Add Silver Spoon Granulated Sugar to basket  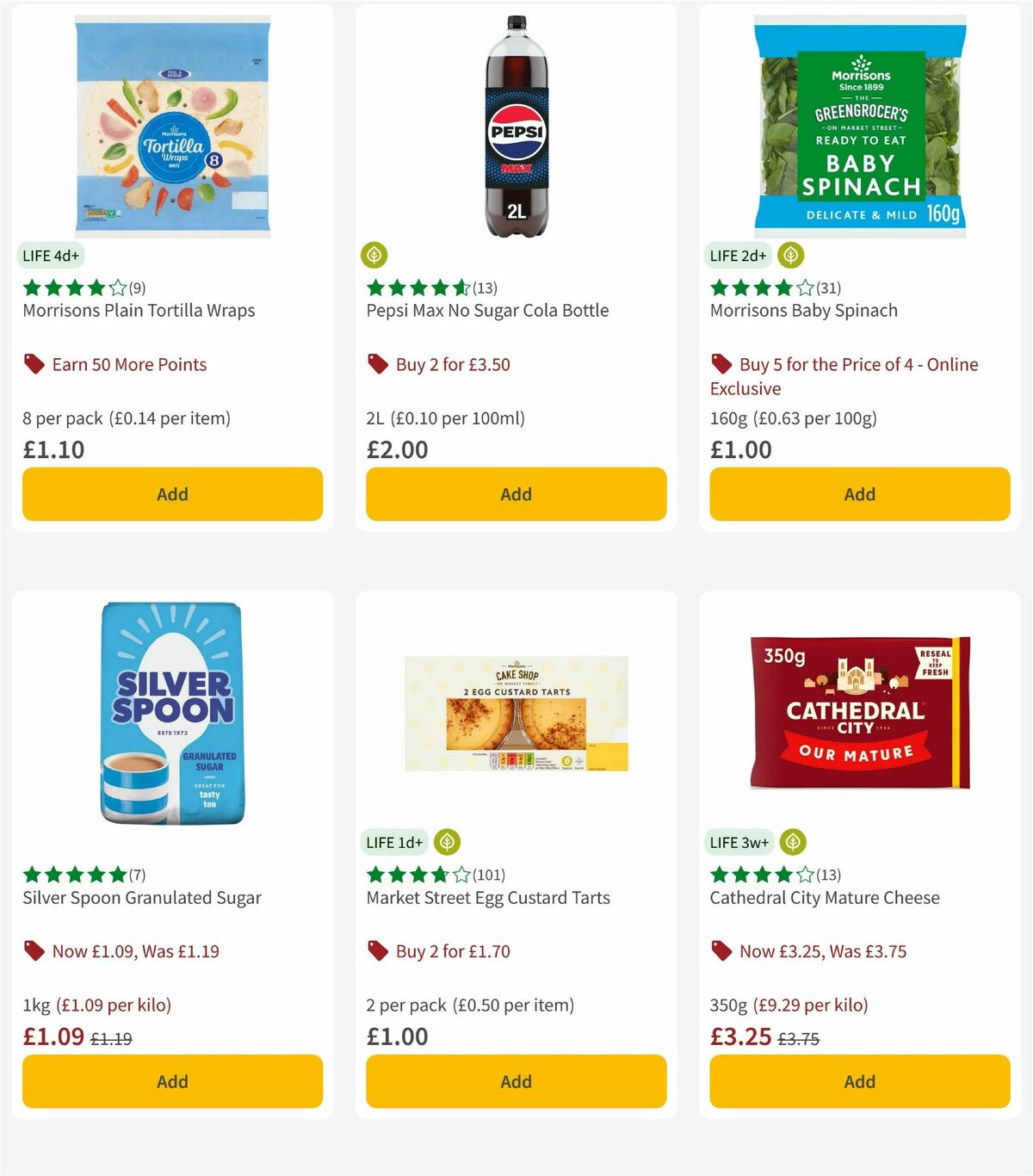coord(172,1081)
